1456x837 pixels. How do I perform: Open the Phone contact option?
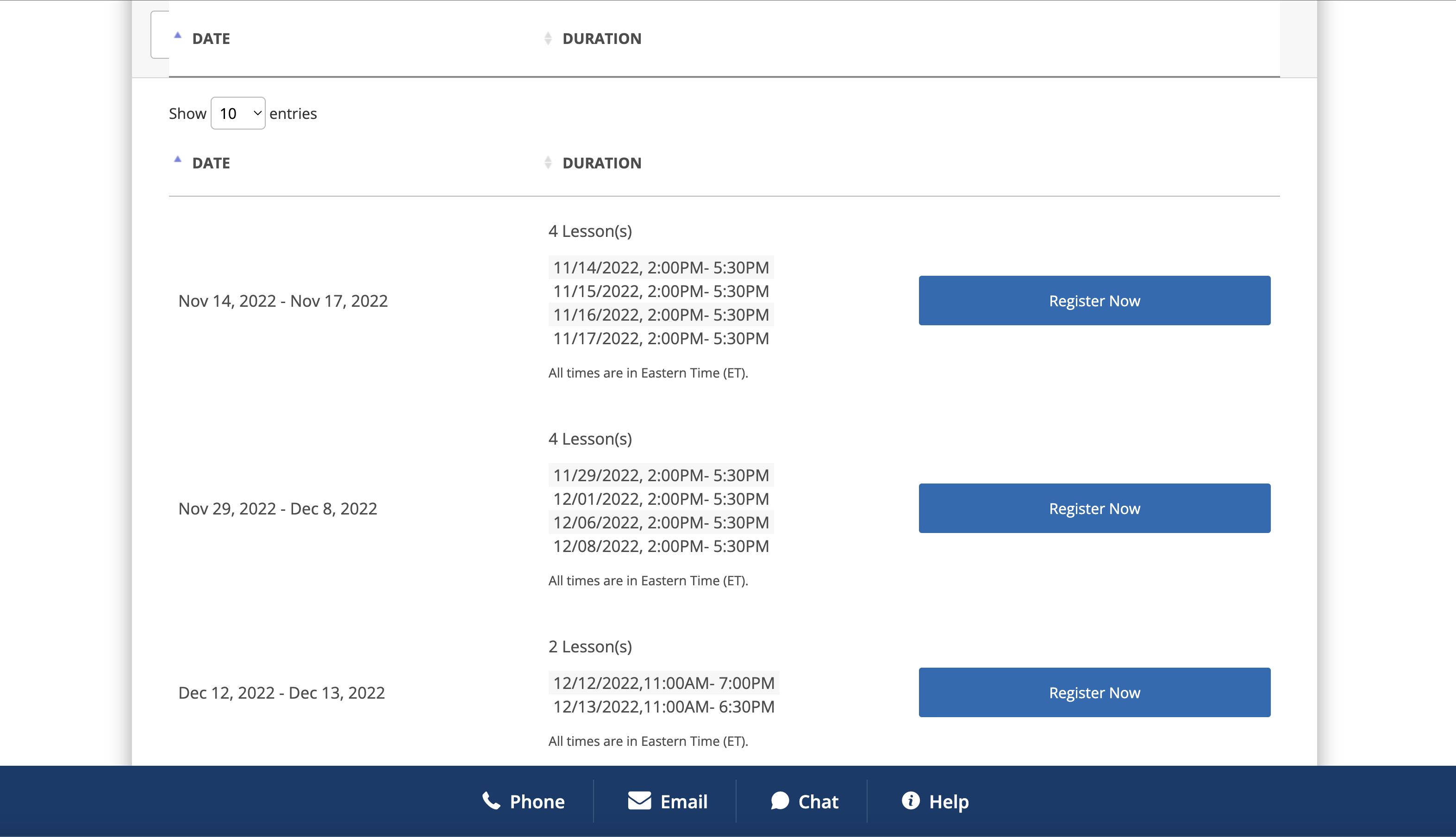coord(537,801)
